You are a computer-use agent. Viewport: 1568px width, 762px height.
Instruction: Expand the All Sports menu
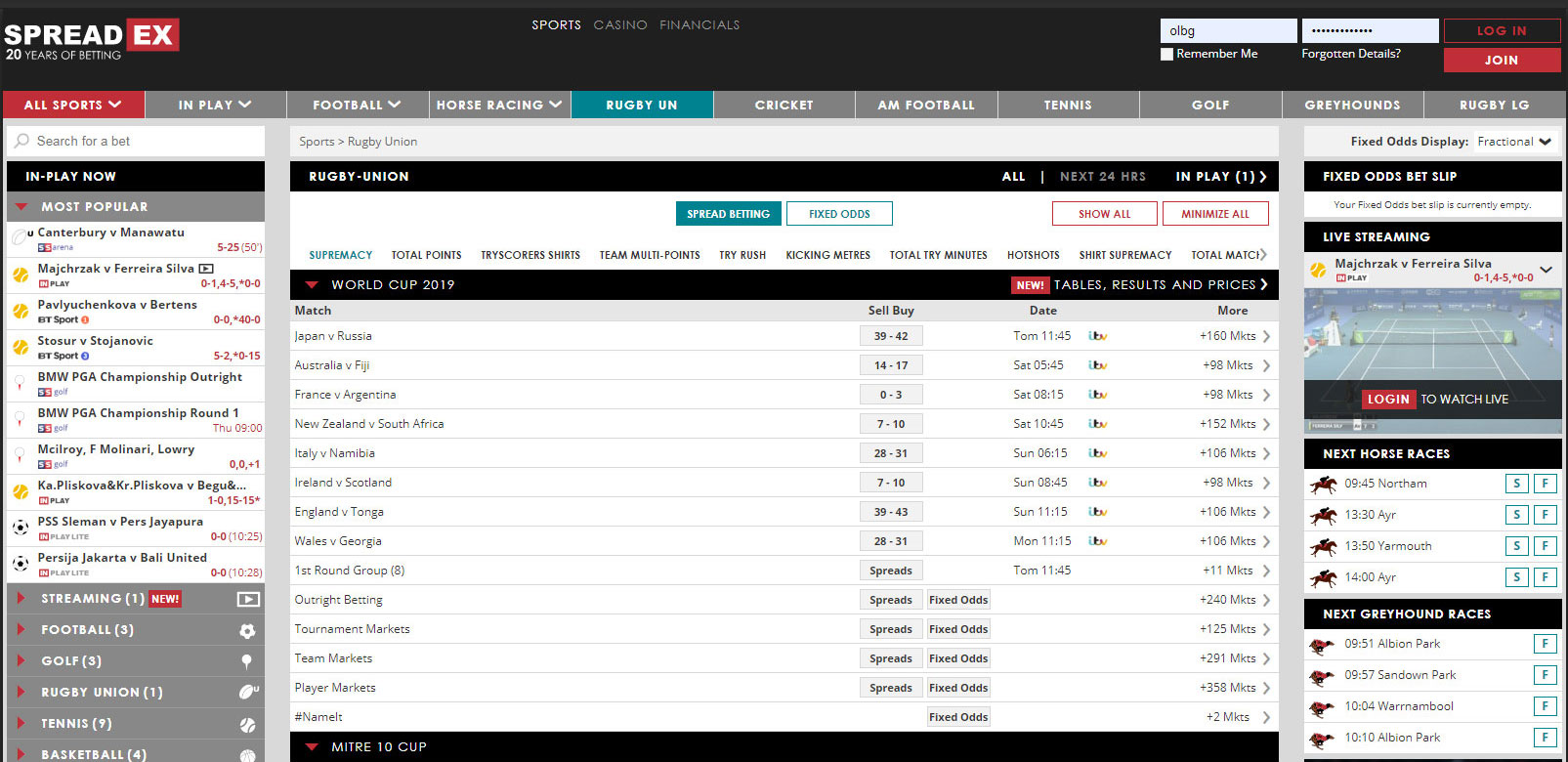pos(73,105)
